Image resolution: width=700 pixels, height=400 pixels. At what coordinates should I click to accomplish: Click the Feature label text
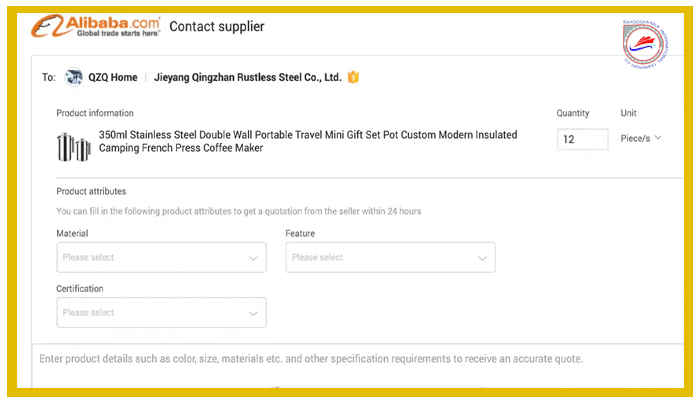point(300,234)
